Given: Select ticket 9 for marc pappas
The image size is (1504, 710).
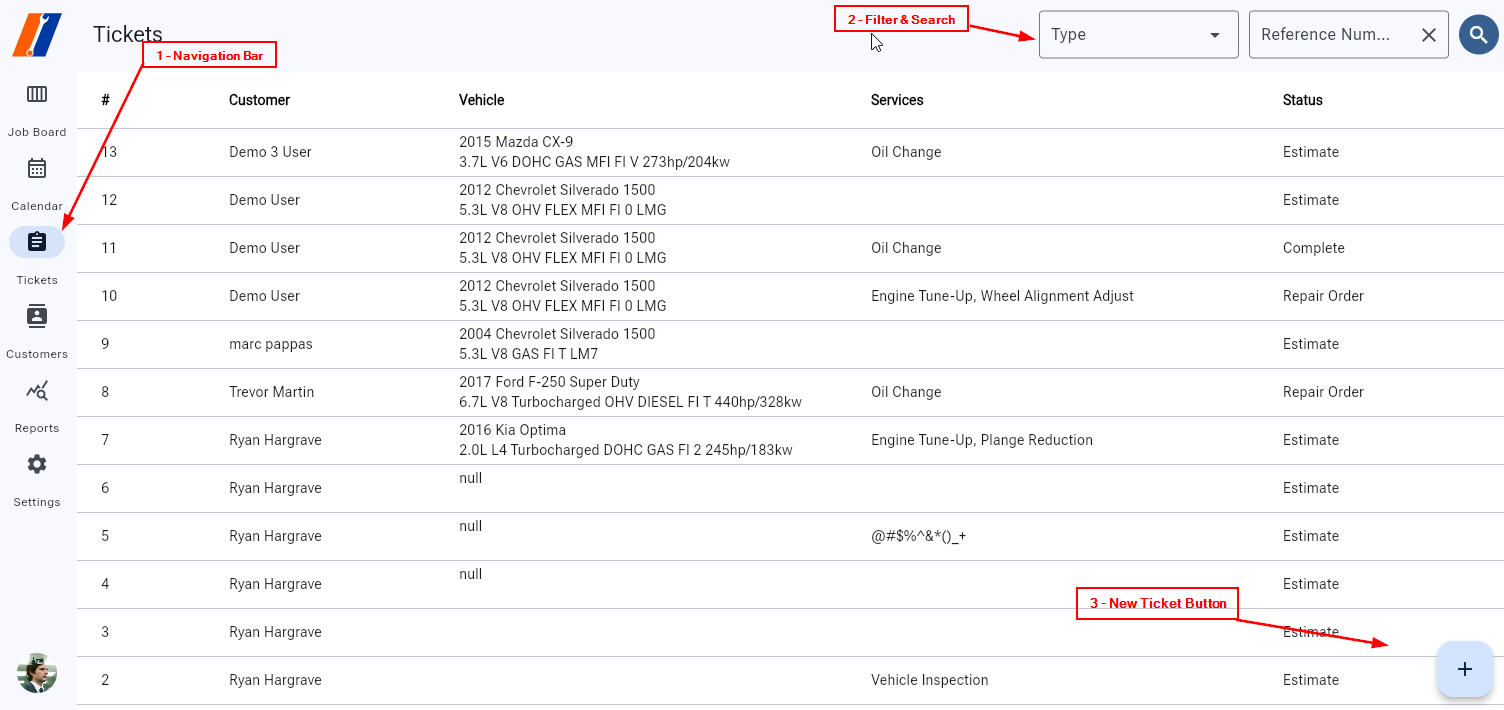Looking at the screenshot, I should pyautogui.click(x=270, y=344).
